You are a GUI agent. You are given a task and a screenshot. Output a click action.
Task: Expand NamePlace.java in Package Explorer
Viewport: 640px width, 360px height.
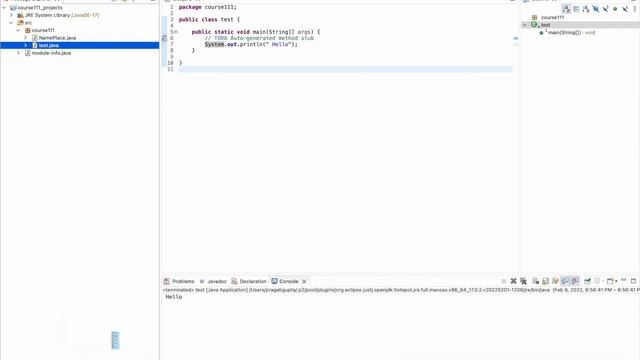26,38
